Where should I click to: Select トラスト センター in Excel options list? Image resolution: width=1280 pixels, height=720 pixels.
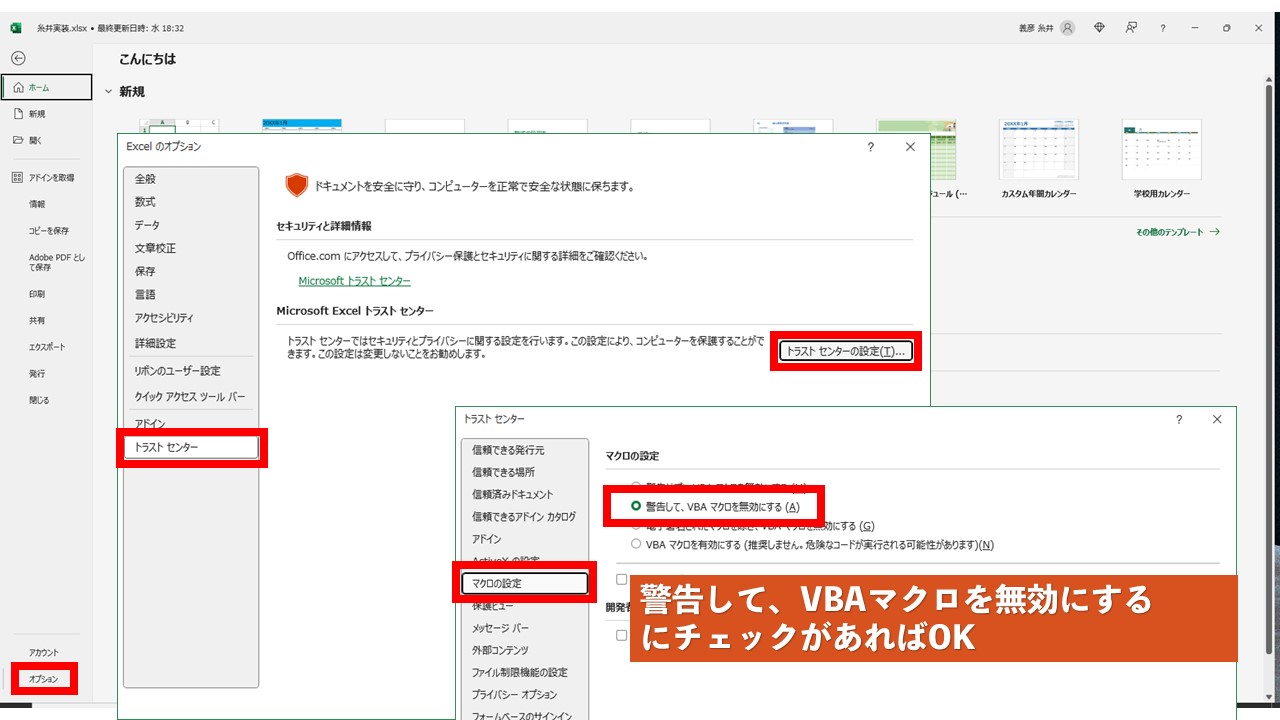pos(191,447)
